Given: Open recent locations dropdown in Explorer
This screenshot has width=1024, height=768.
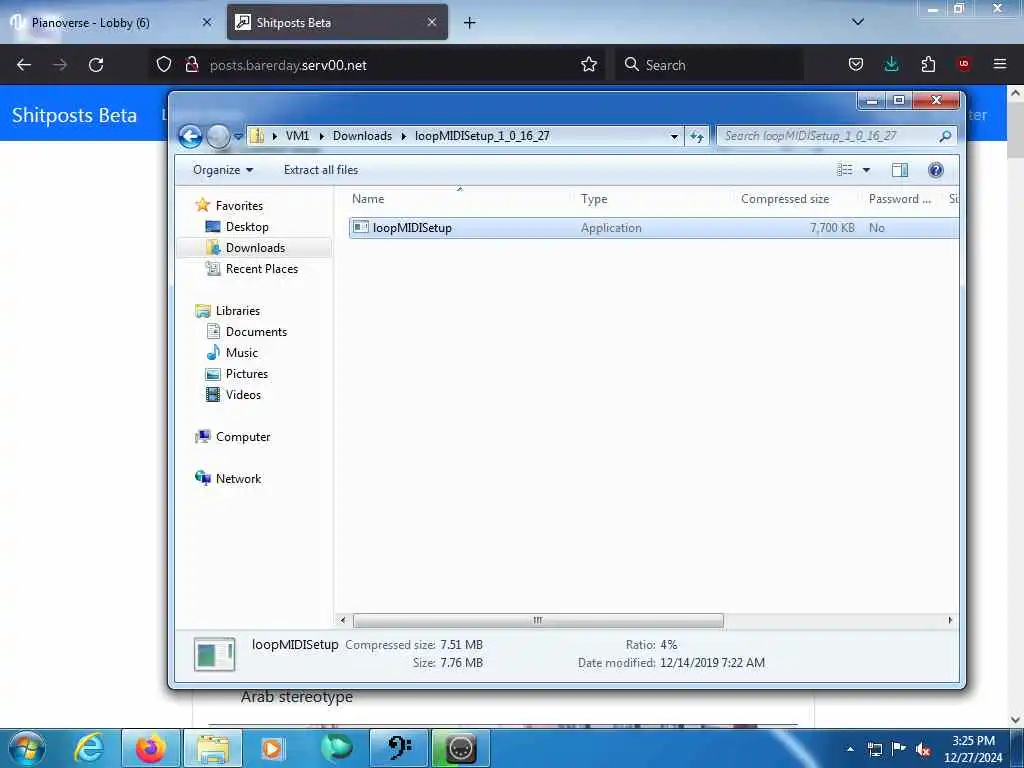Looking at the screenshot, I should point(238,136).
